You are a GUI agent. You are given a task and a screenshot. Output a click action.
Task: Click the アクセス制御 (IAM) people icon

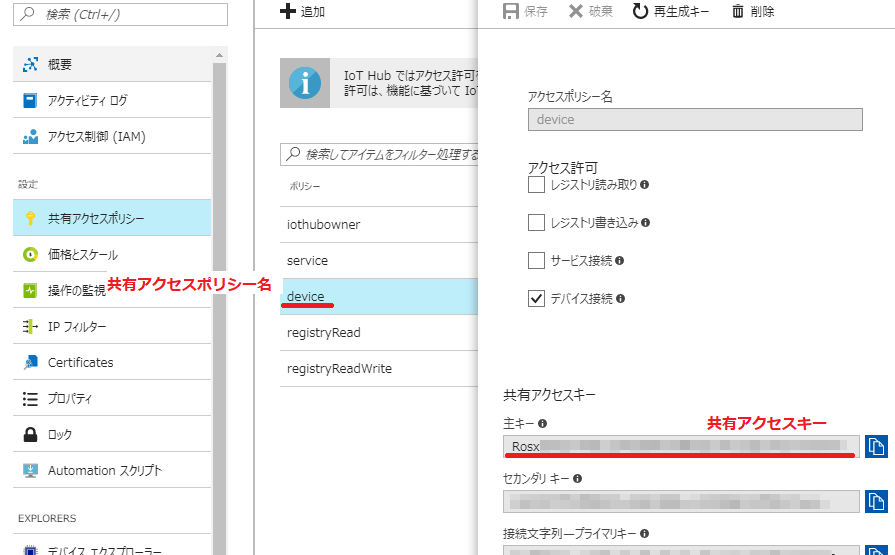[30, 136]
